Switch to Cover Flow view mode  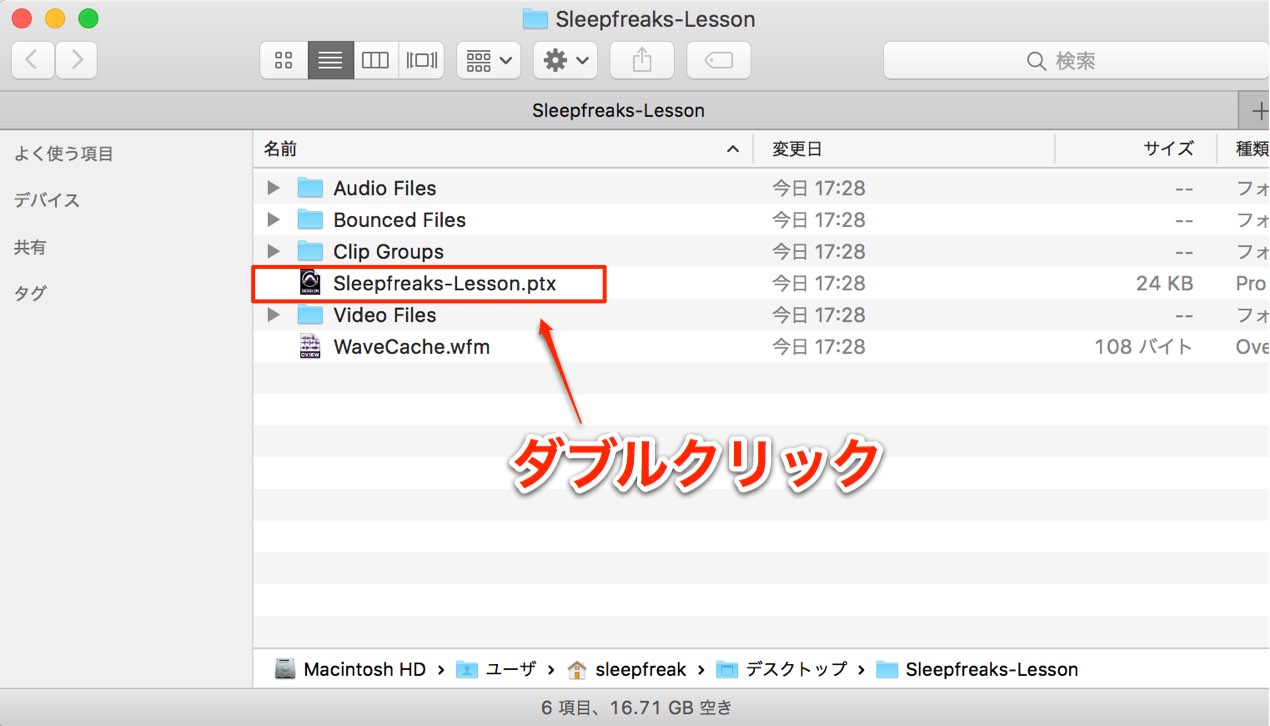tap(421, 61)
